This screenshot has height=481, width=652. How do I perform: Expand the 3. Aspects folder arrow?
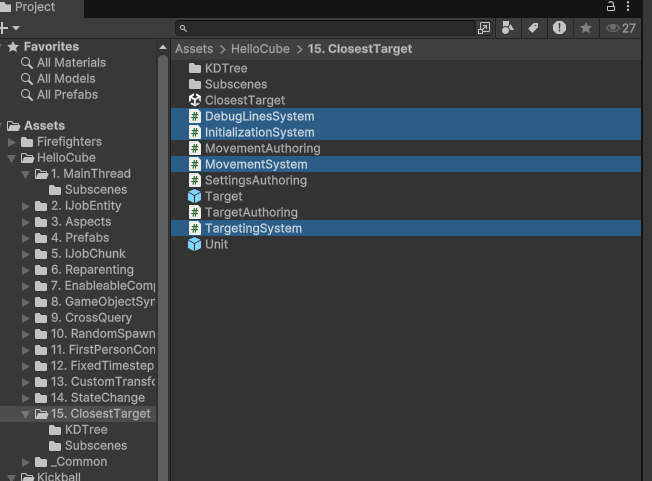point(26,222)
